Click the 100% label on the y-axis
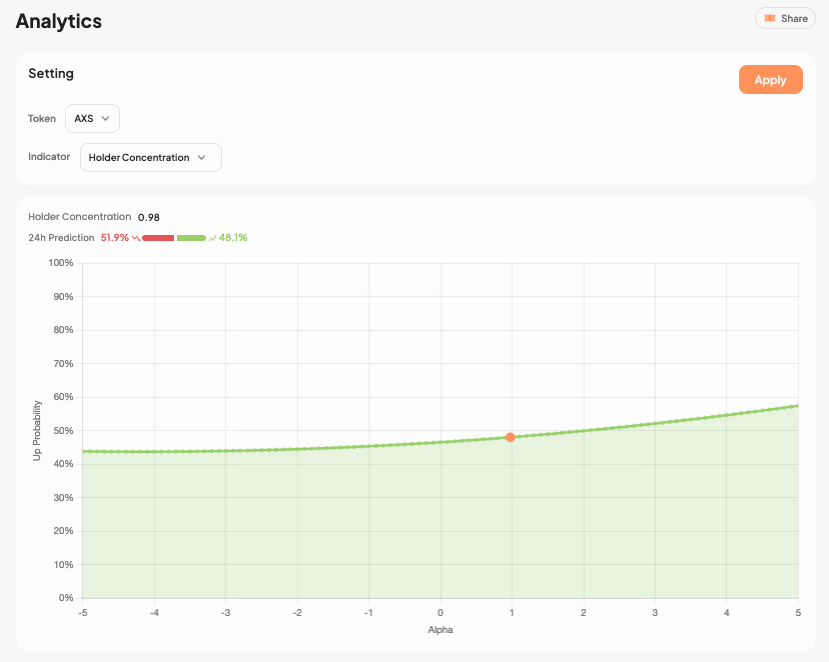Image resolution: width=829 pixels, height=662 pixels. click(61, 263)
